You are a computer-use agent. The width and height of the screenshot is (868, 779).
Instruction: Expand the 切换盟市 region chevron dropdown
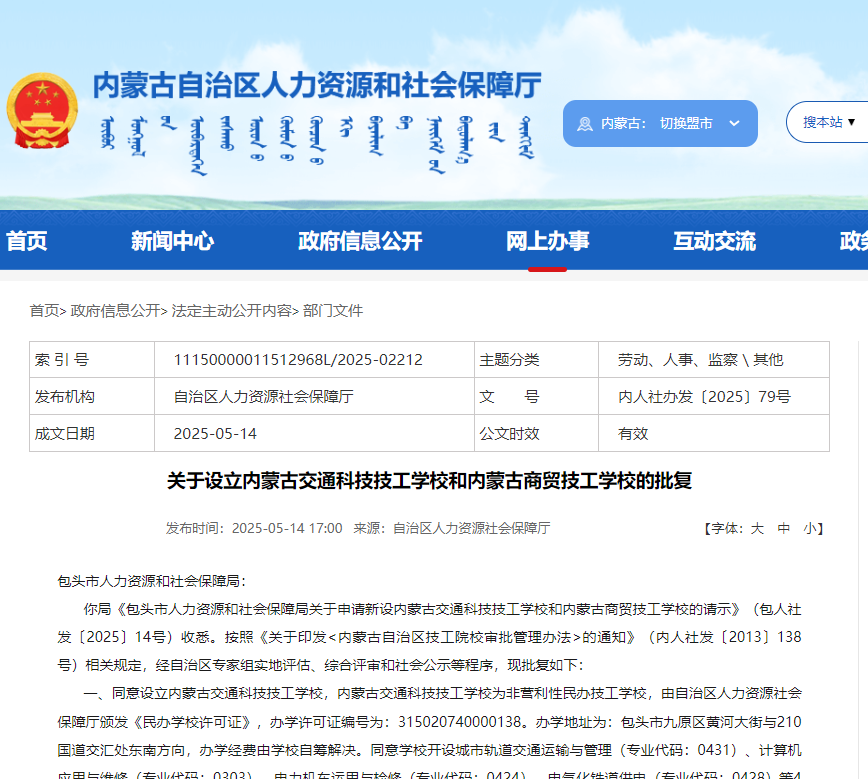[x=733, y=123]
